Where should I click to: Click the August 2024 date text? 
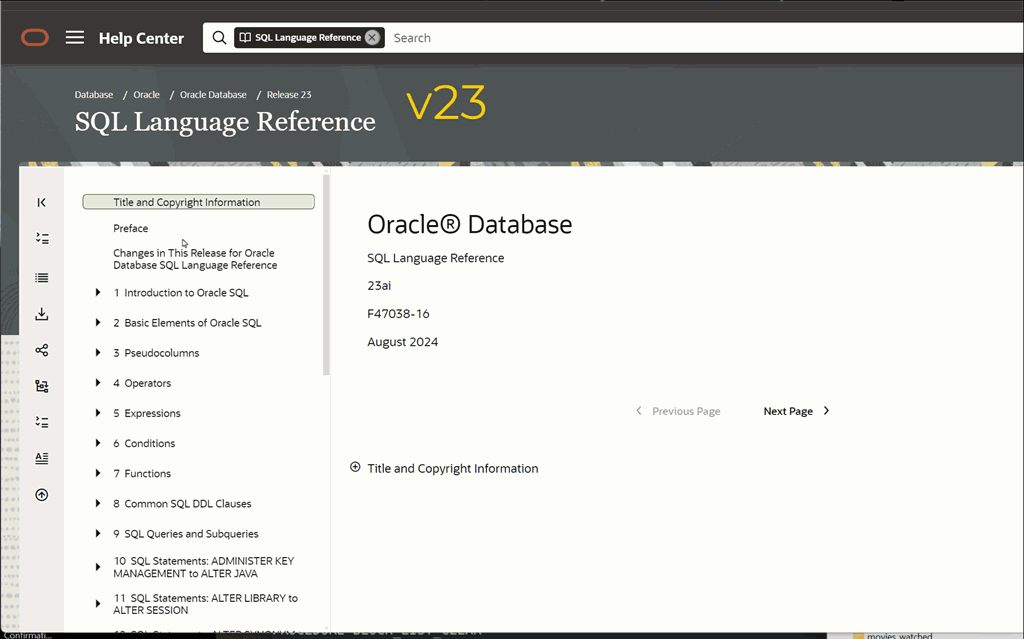pos(402,342)
